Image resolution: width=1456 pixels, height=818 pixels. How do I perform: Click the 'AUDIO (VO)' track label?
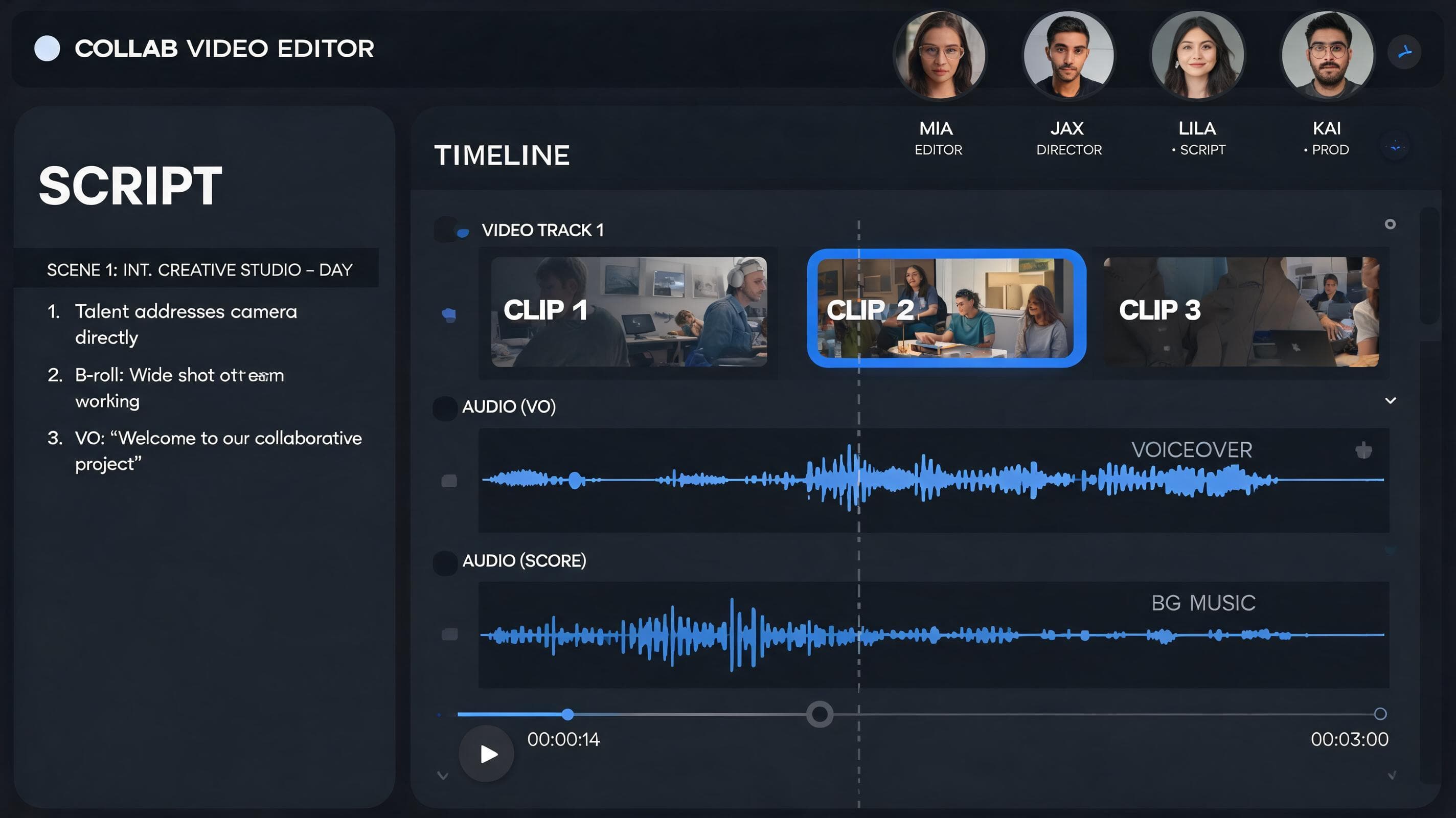pyautogui.click(x=509, y=406)
